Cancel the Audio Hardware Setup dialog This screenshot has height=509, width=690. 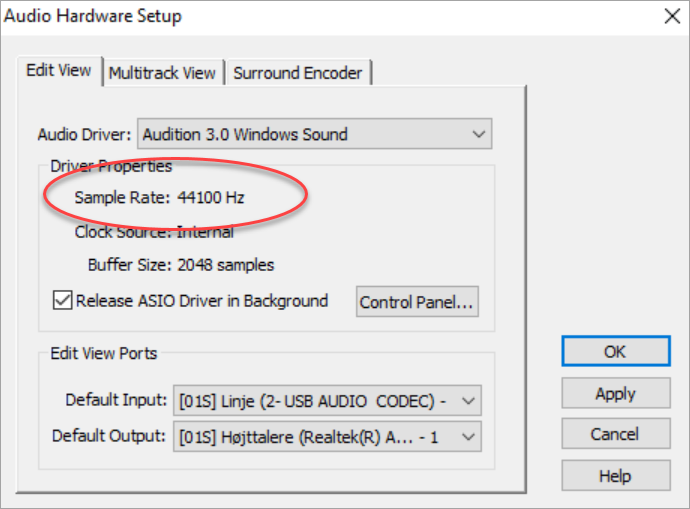point(615,434)
